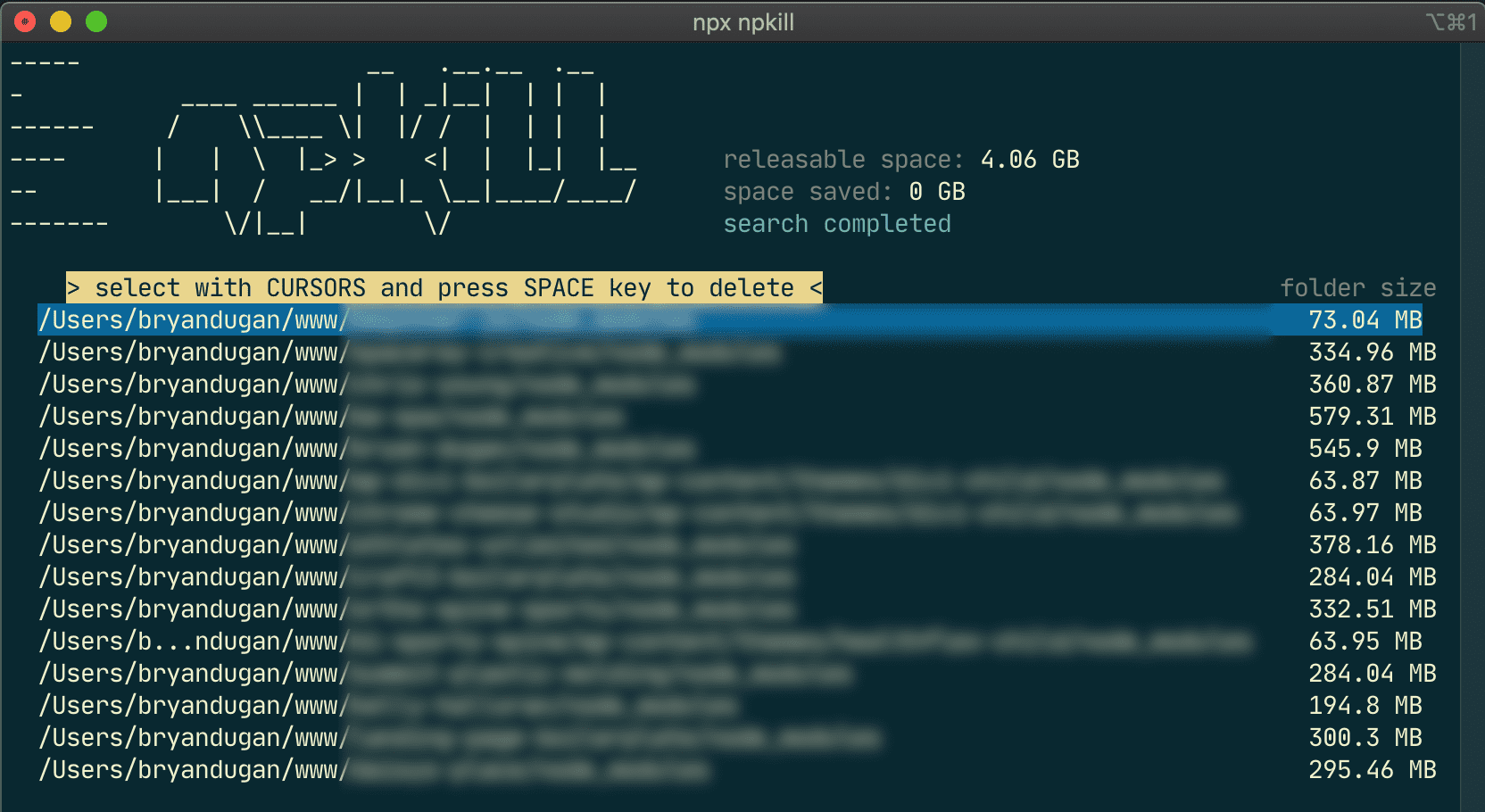Viewport: 1485px width, 812px height.
Task: Pick the folder entry showing 360.87 MB
Action: [737, 385]
